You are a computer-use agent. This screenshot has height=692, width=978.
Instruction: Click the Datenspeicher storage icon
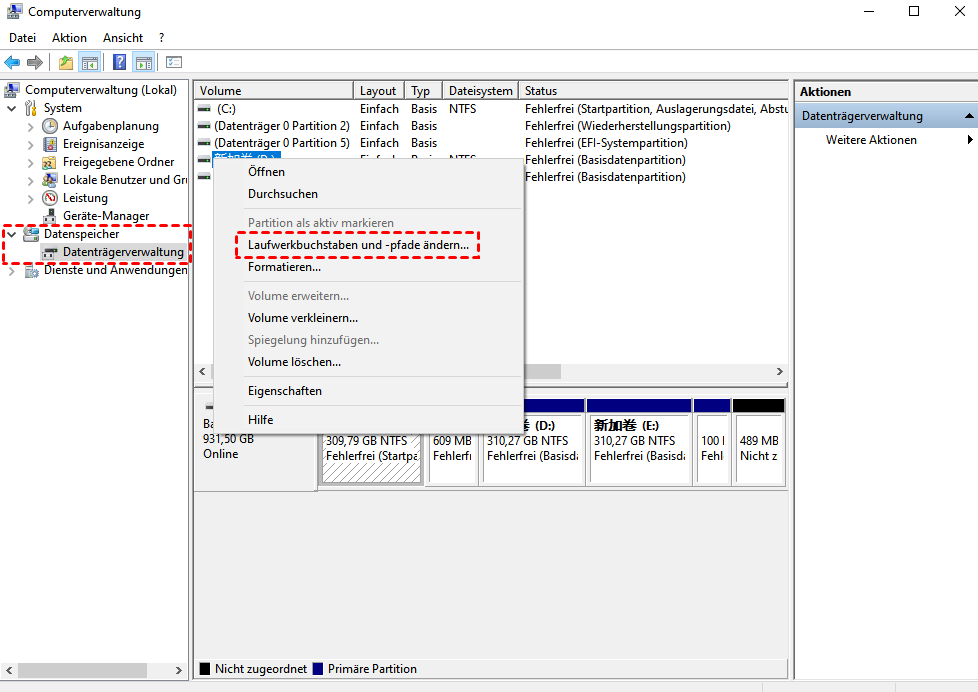click(x=31, y=234)
